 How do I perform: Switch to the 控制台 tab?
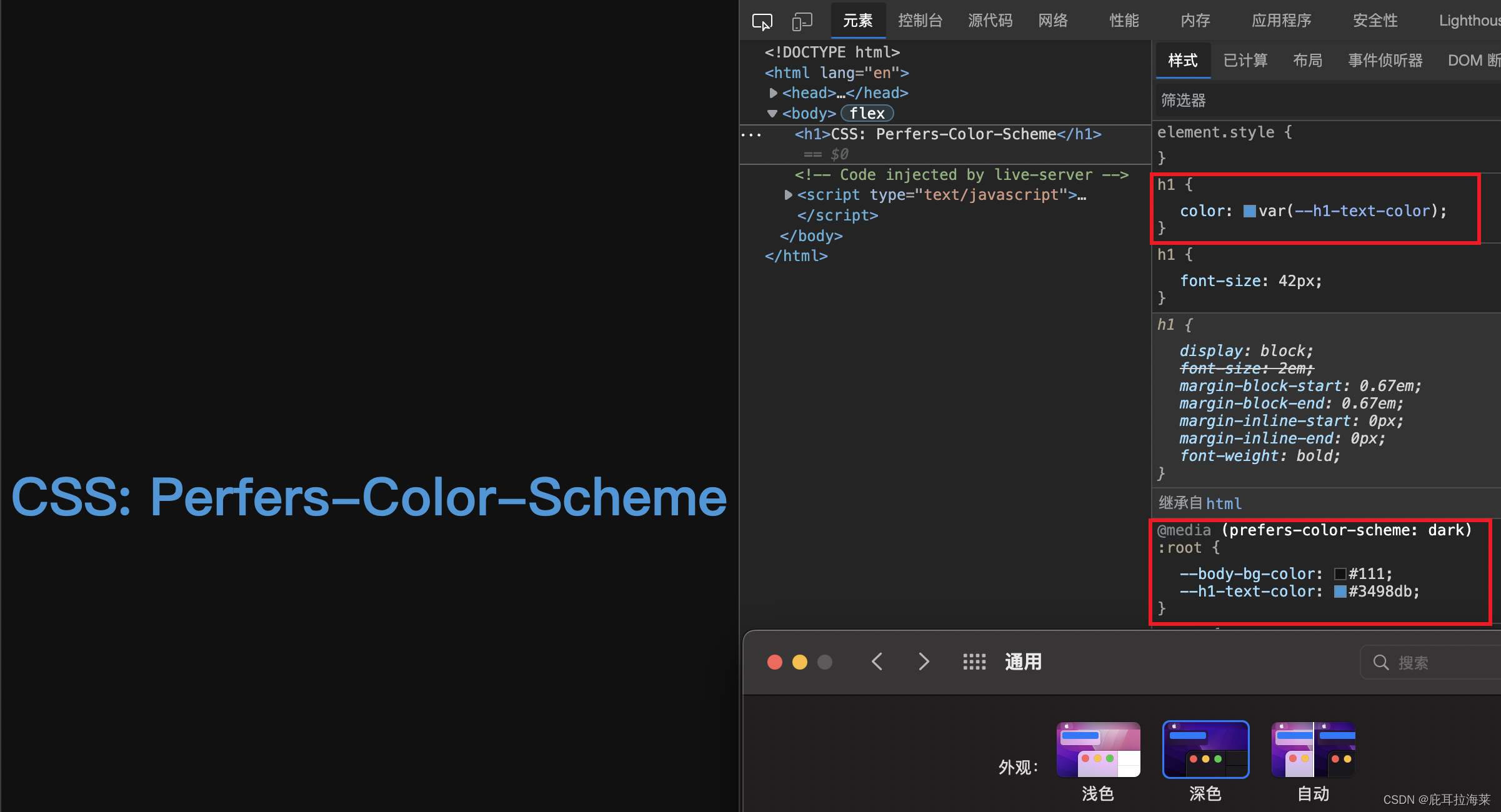tap(920, 21)
